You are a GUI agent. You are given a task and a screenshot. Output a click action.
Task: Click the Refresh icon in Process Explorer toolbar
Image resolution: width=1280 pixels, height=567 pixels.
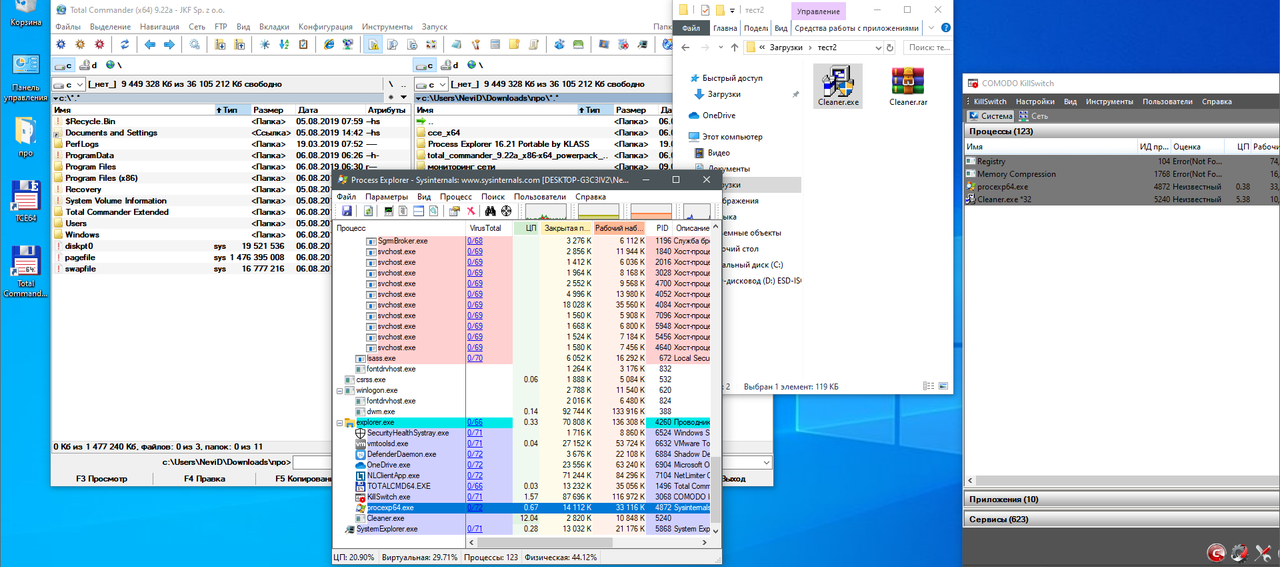tap(369, 211)
